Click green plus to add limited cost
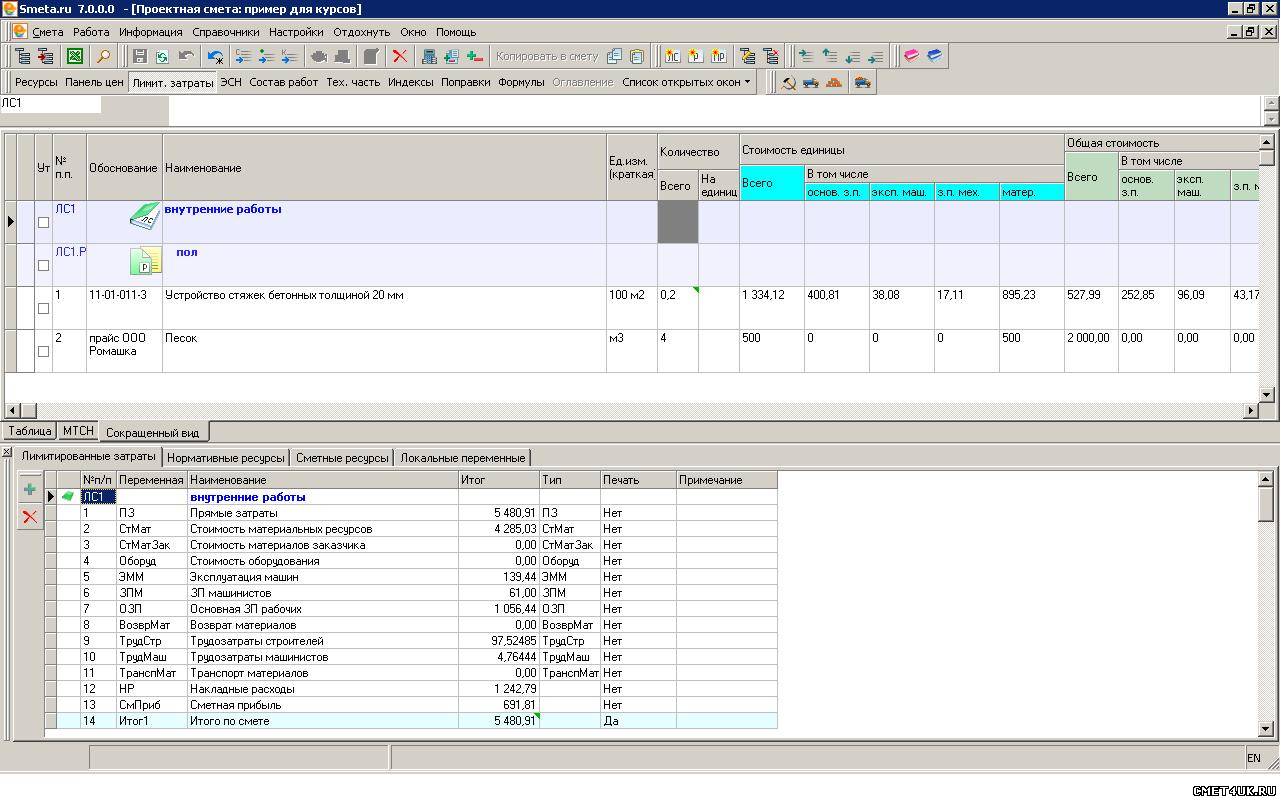 pos(30,490)
